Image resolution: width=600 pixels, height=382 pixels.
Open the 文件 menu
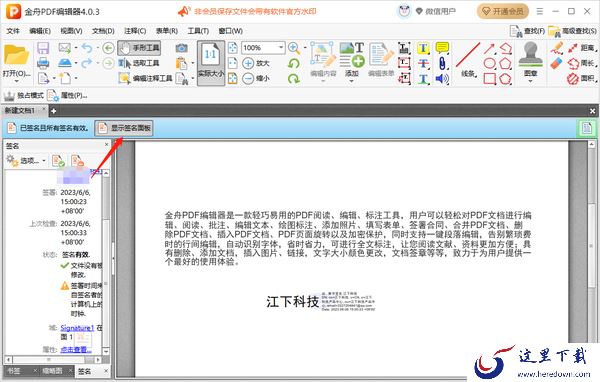coord(13,31)
